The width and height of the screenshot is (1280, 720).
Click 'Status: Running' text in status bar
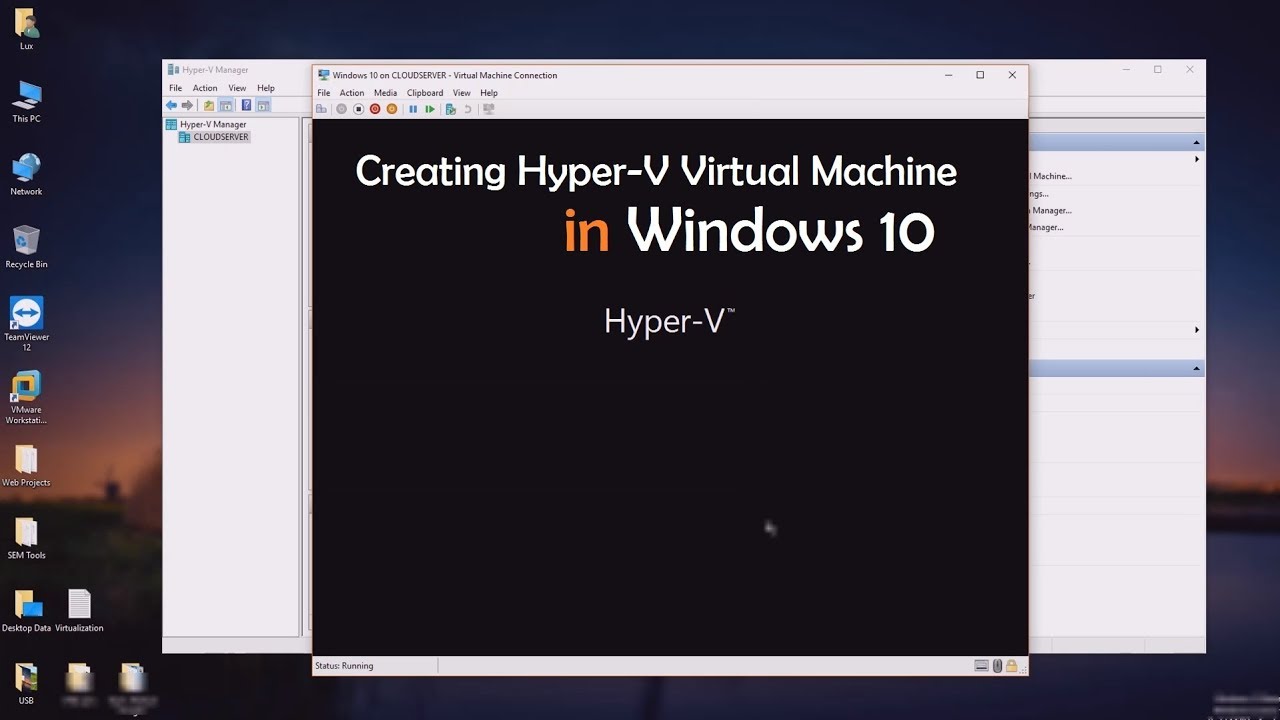[344, 666]
